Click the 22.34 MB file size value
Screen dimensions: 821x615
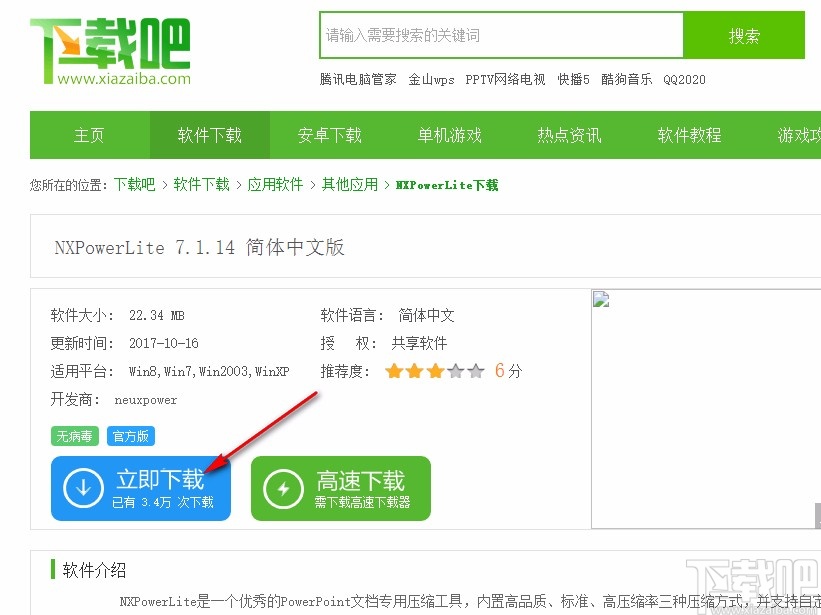157,315
